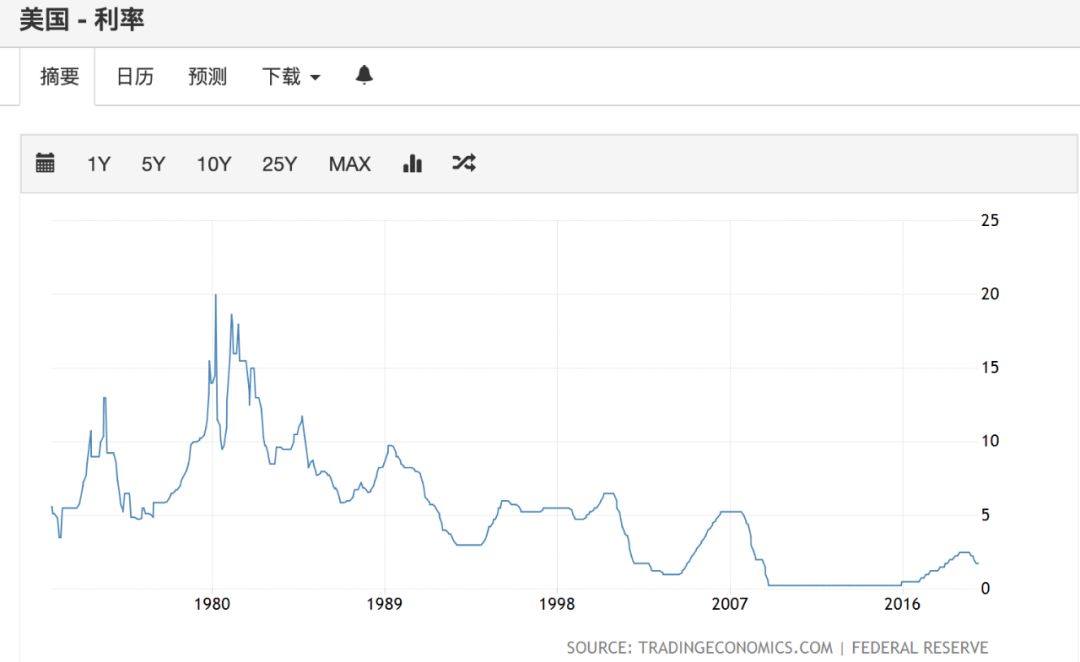This screenshot has width=1080, height=662.
Task: Select the 1Y time range
Action: 98,164
